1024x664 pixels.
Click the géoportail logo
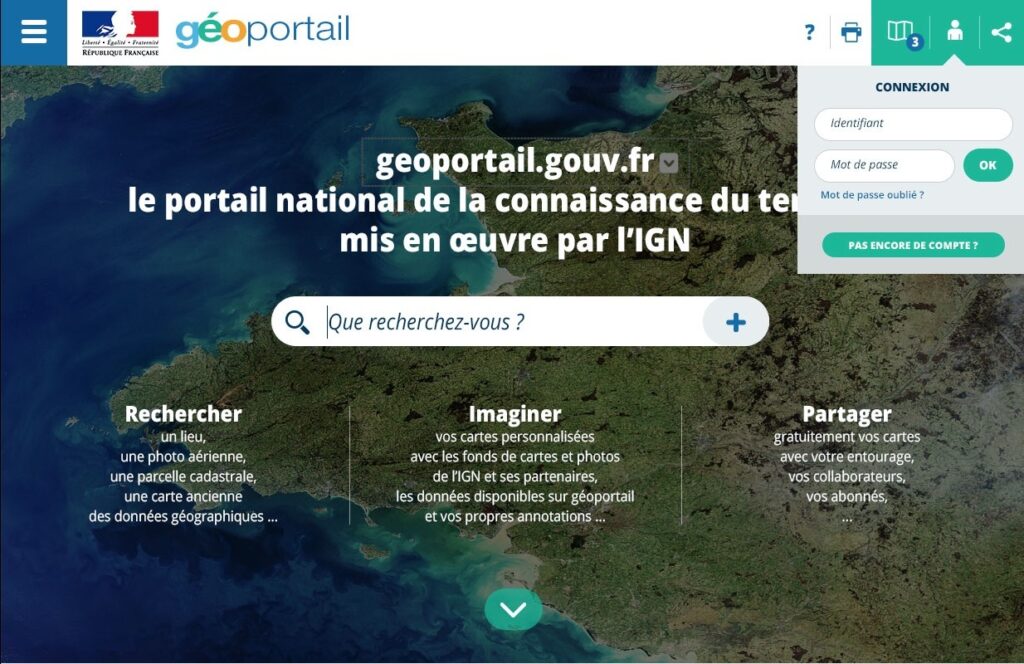point(263,31)
